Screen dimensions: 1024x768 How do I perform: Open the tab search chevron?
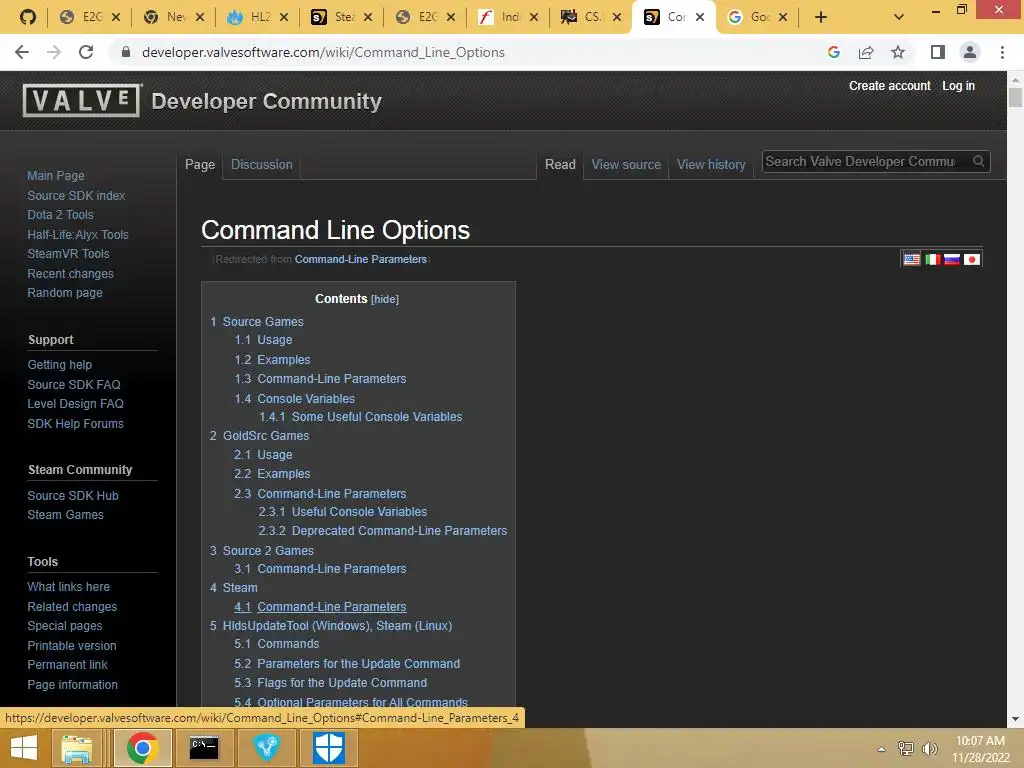899,17
